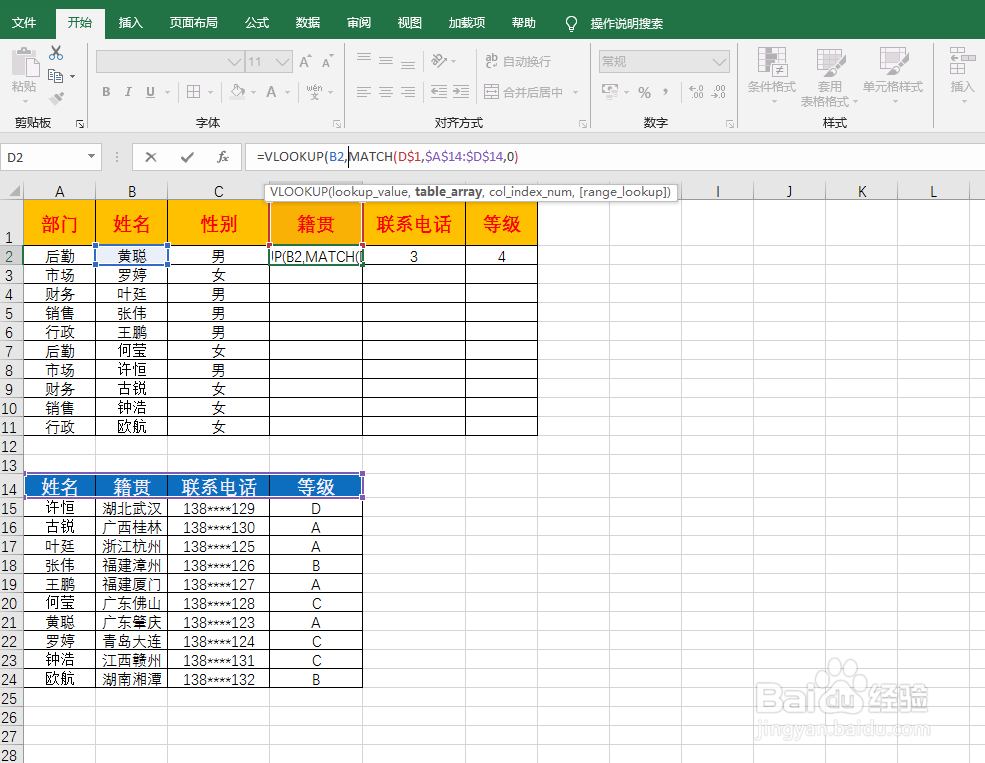Expand the Font group dialog launcher
The image size is (985, 763).
337,124
